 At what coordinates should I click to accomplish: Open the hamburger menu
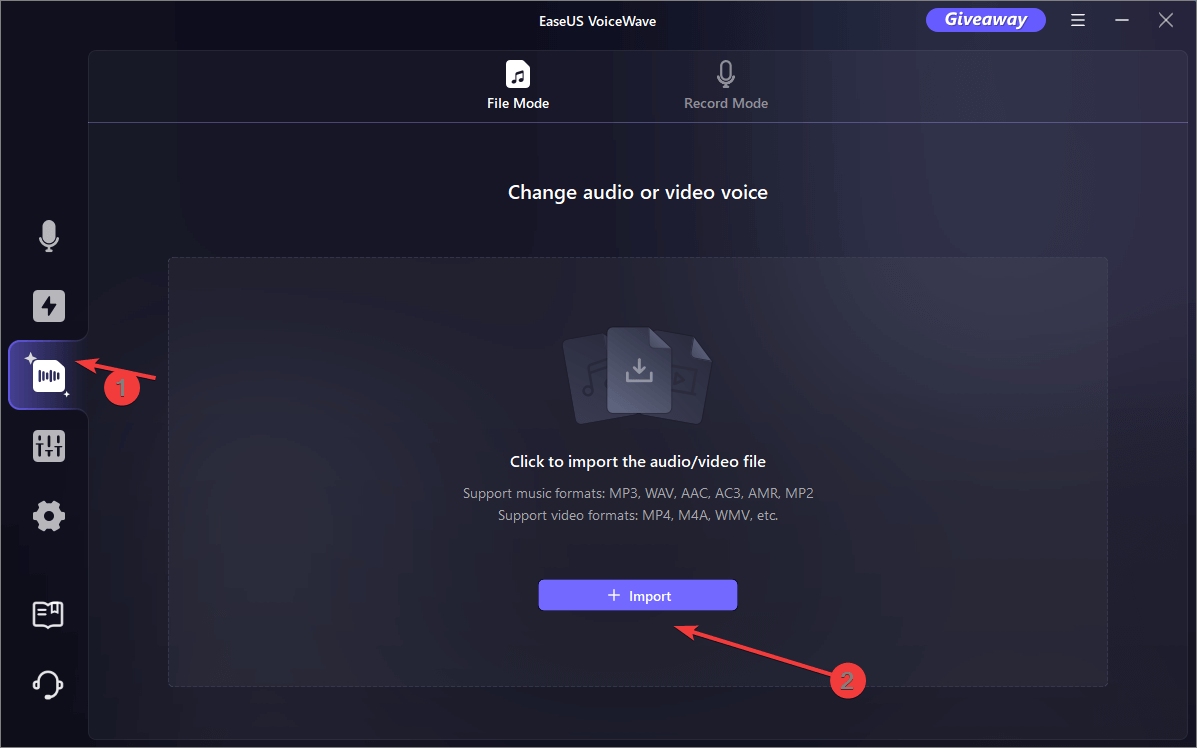tap(1078, 19)
